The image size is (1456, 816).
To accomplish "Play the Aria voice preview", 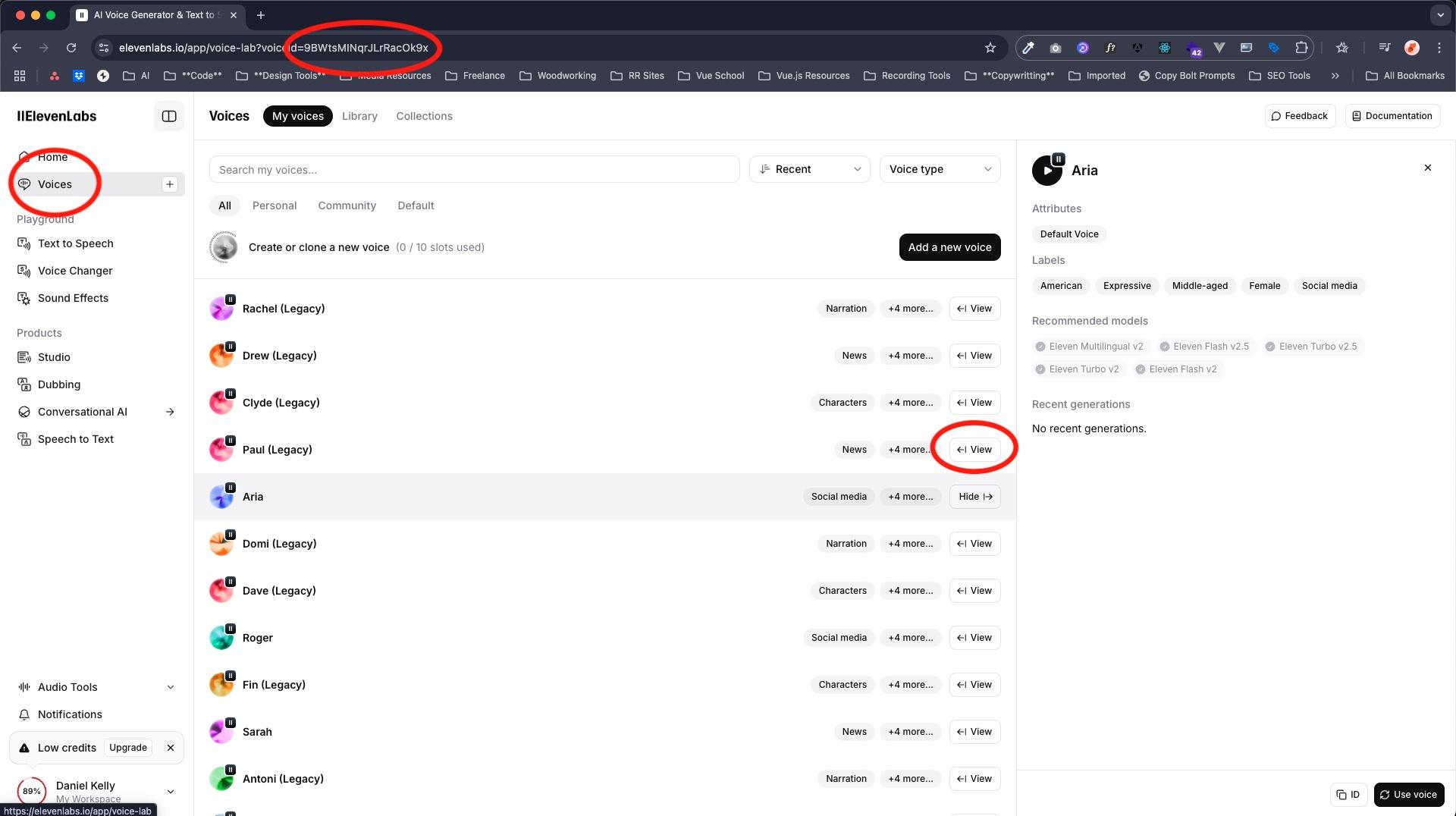I will tap(1046, 171).
